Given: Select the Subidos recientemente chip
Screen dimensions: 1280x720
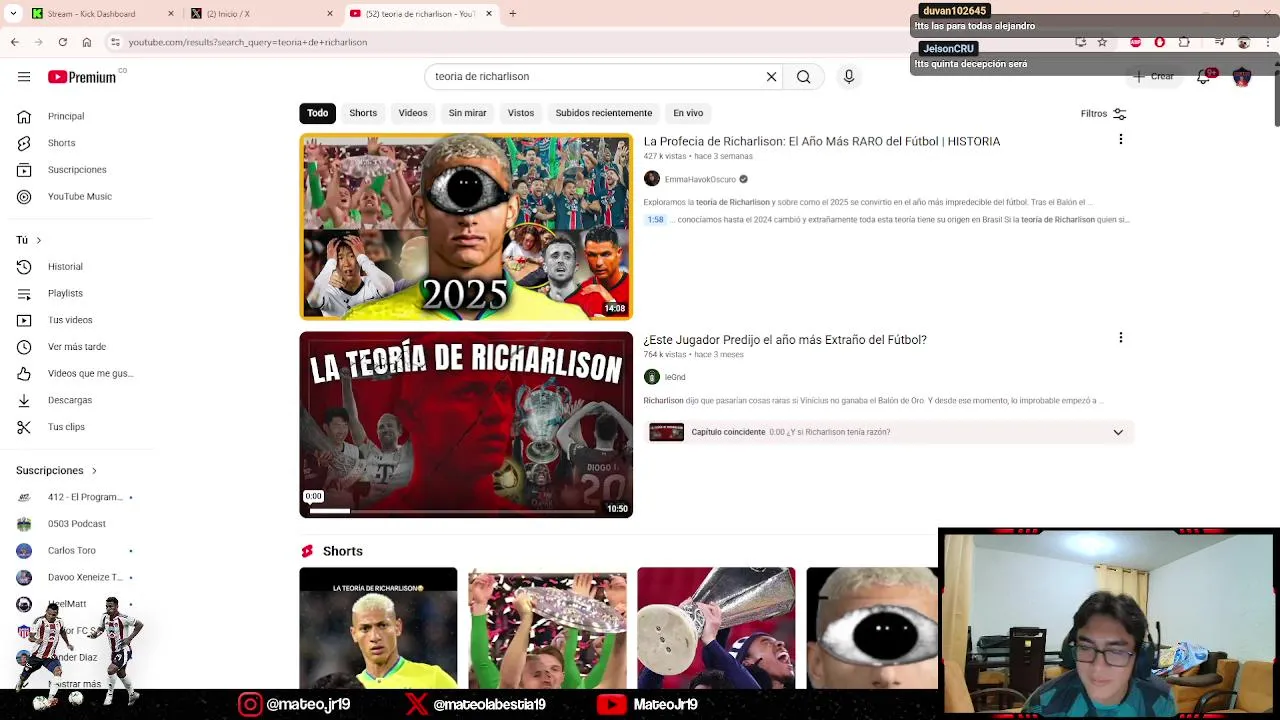Looking at the screenshot, I should coord(604,113).
